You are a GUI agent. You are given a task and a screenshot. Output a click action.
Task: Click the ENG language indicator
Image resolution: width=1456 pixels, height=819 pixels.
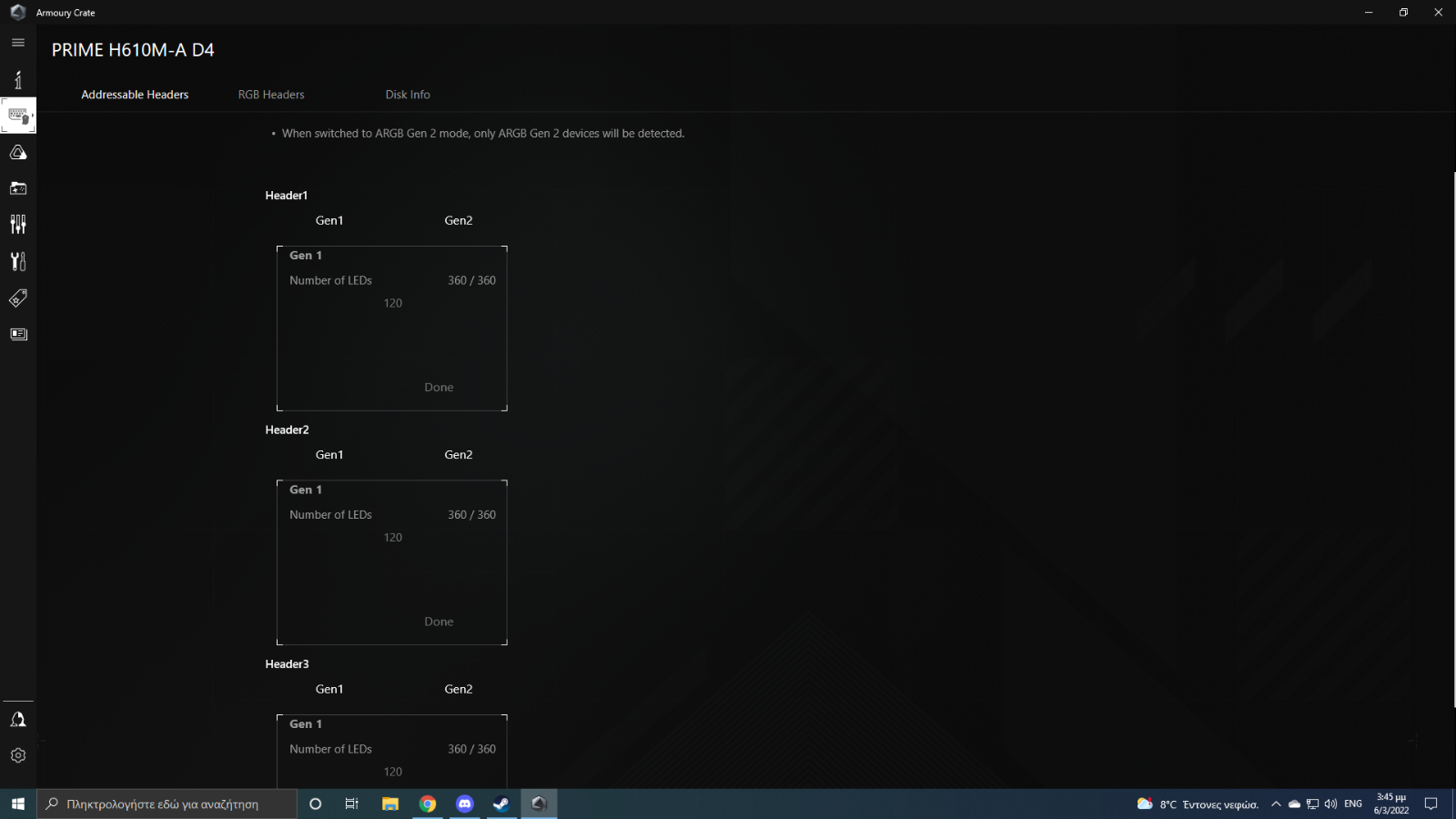[x=1353, y=804]
